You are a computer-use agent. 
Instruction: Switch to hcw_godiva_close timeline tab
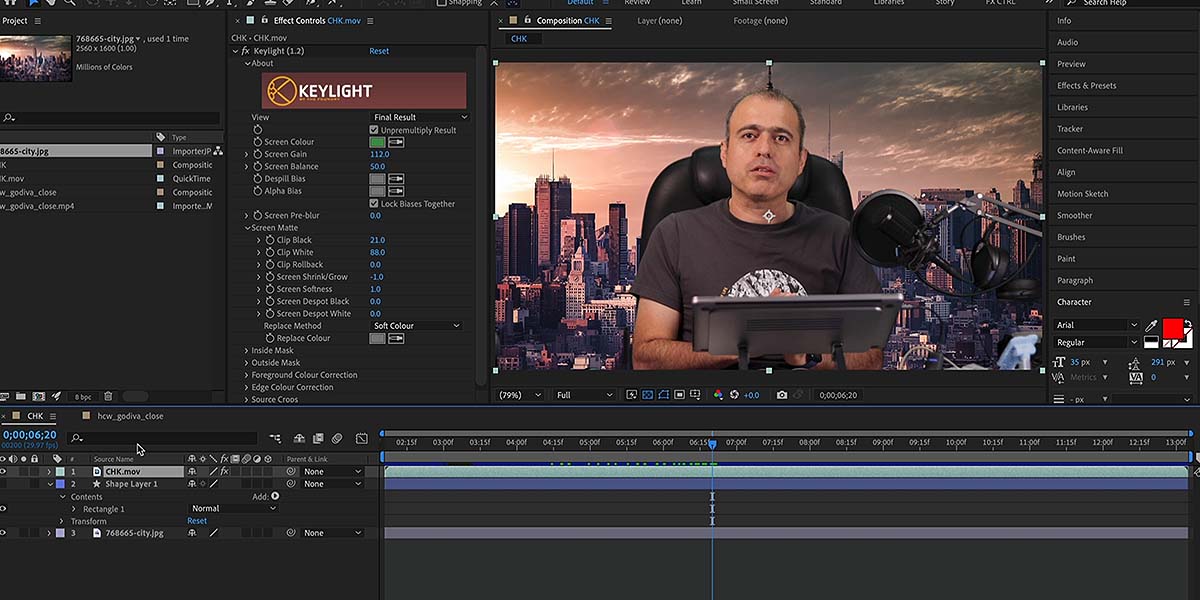(130, 416)
